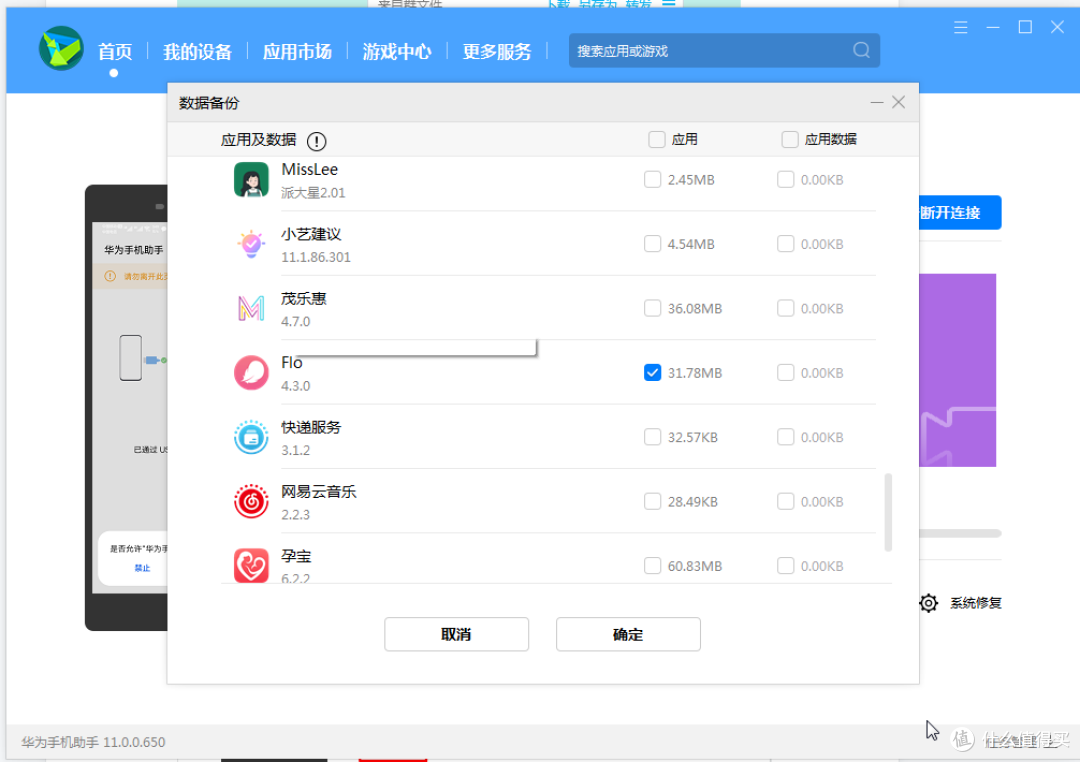Click the 取消 button
The image size is (1080, 762).
(456, 634)
